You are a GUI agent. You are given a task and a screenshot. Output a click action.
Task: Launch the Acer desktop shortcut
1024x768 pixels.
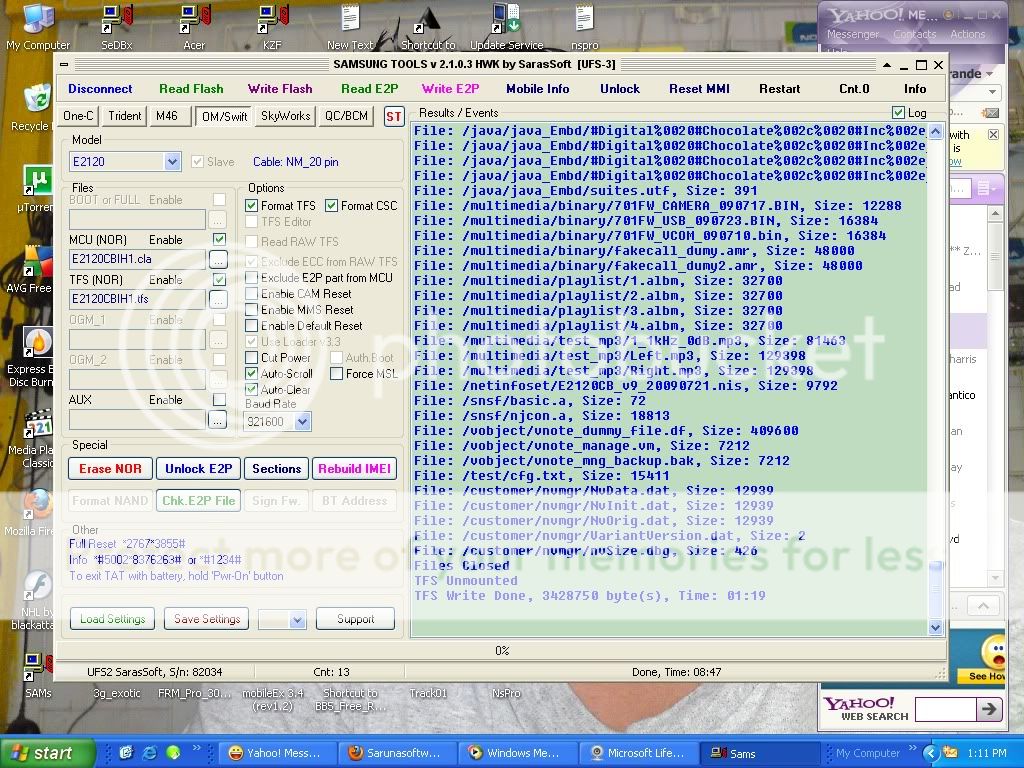tap(195, 26)
